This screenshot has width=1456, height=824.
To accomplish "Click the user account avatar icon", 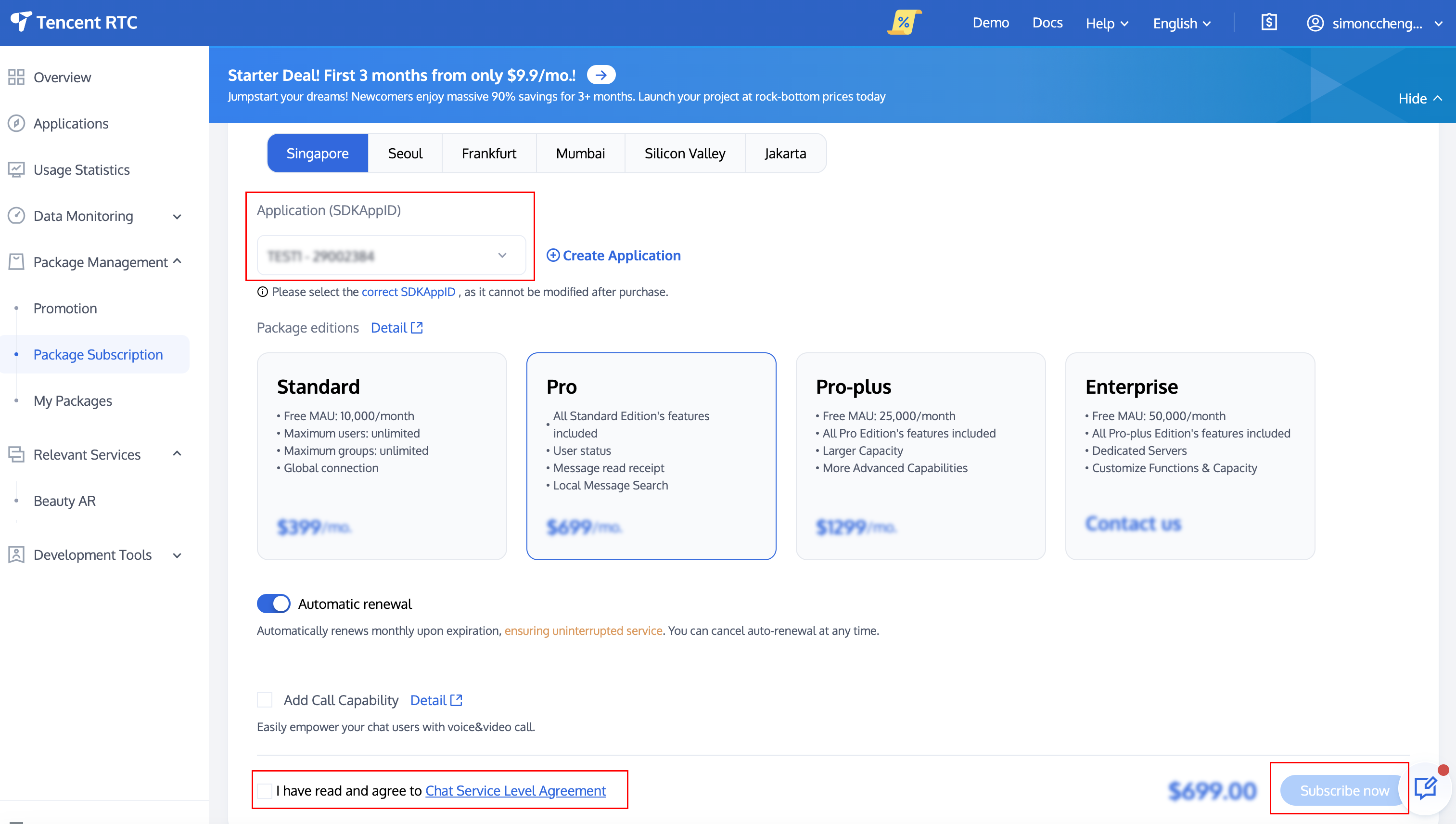I will point(1315,23).
